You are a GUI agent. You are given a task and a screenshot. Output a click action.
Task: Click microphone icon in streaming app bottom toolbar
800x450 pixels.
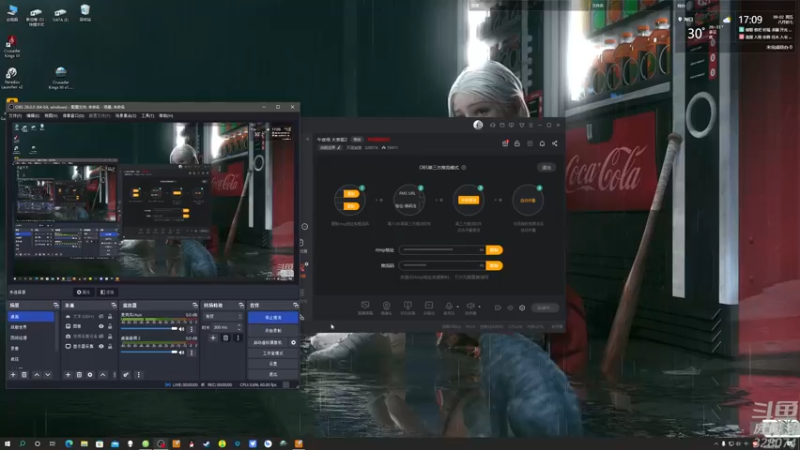(448, 306)
